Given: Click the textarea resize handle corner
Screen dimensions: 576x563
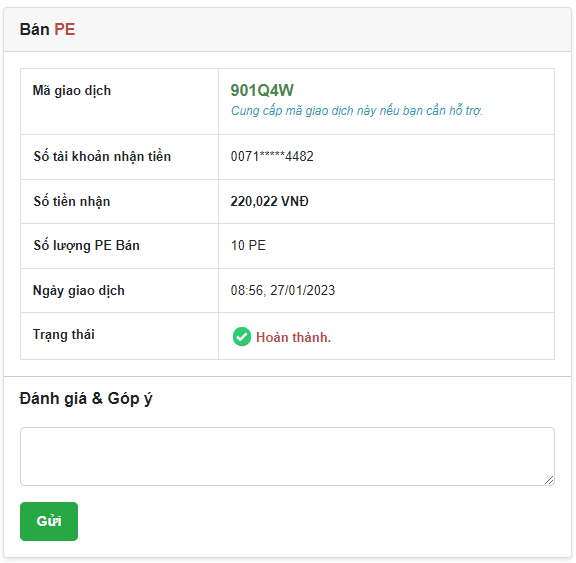Looking at the screenshot, I should pyautogui.click(x=549, y=480).
